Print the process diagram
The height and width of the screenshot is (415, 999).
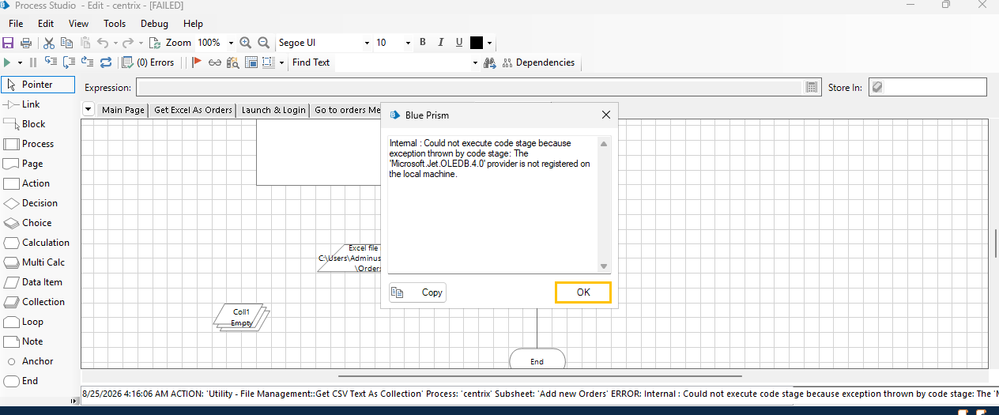coord(26,43)
